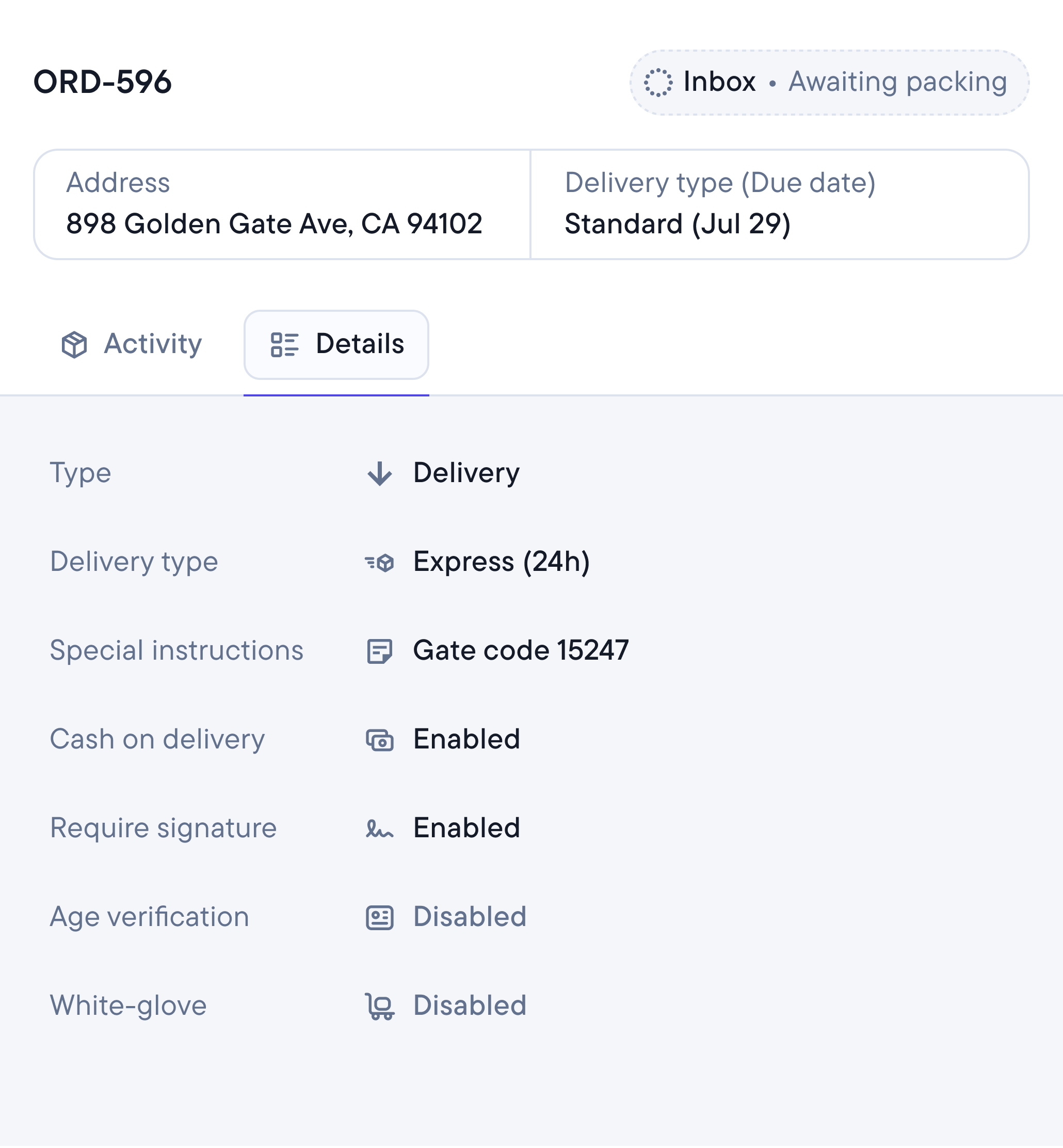Expand the Standard (Jul 29) delivery option
Screen dimensions: 1063x1148
678,224
